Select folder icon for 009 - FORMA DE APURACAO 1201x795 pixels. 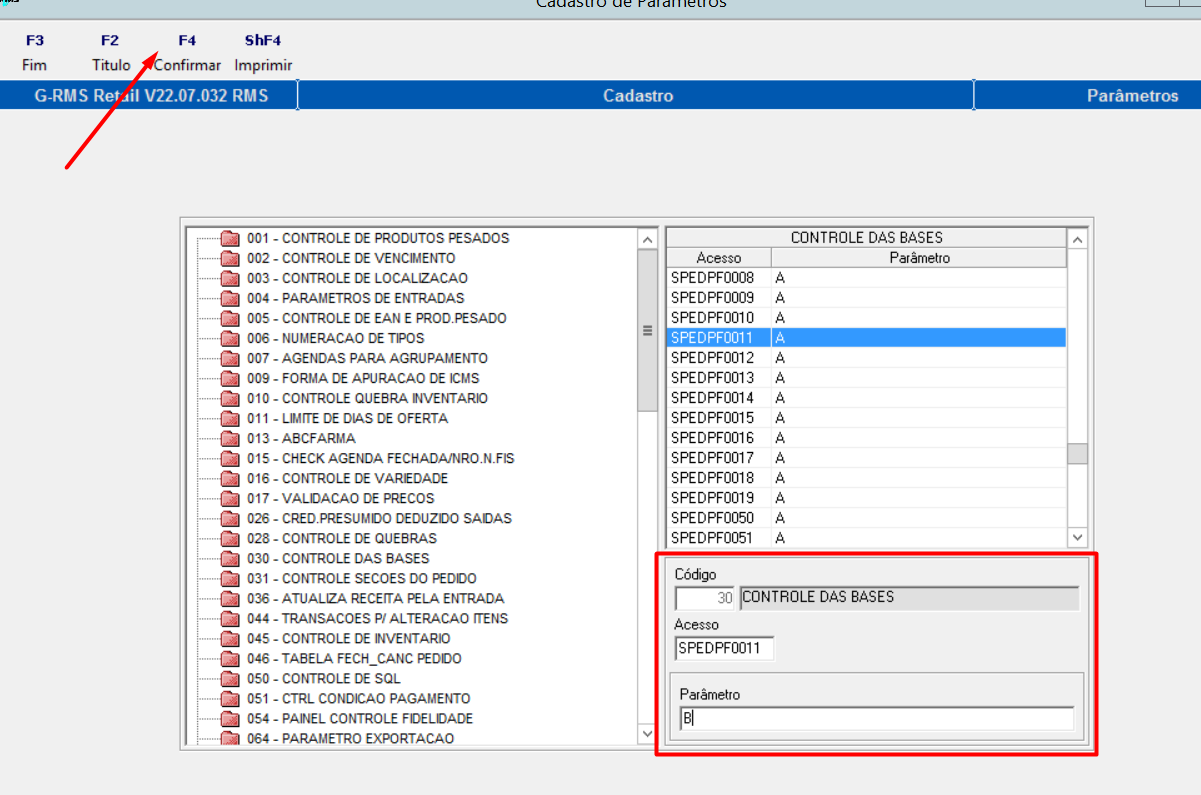231,378
